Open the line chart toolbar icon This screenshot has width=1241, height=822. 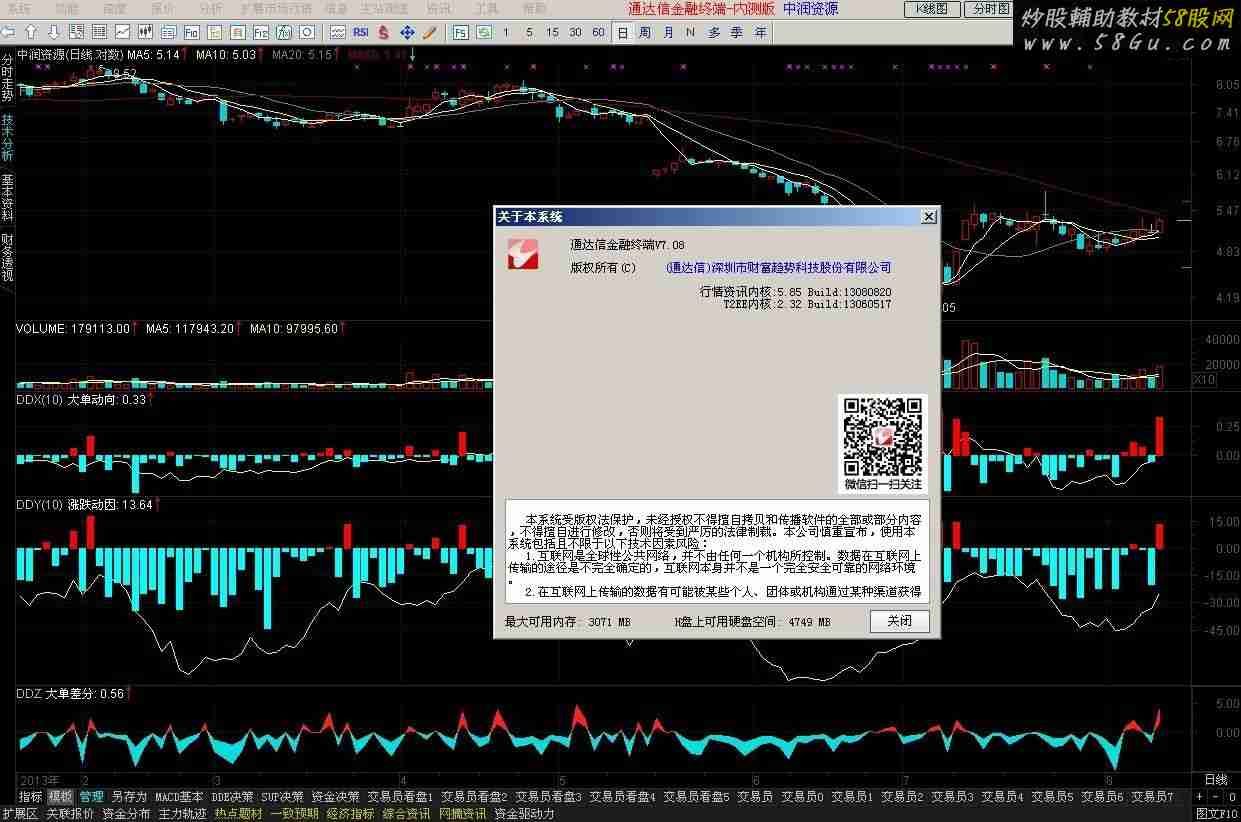click(x=122, y=32)
